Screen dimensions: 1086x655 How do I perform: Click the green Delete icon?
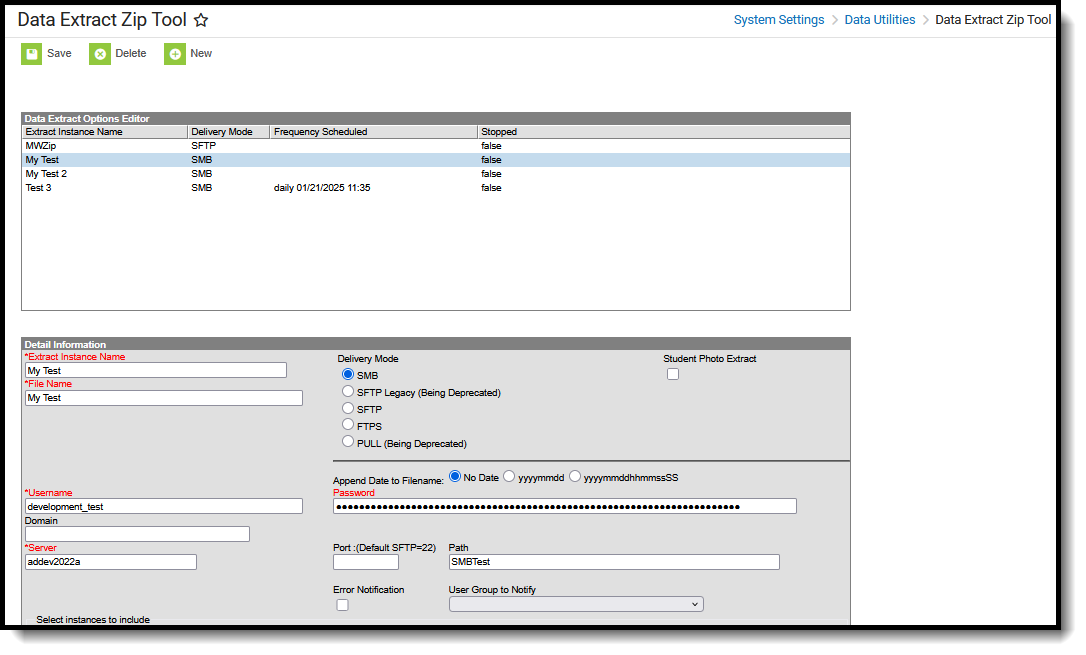100,54
